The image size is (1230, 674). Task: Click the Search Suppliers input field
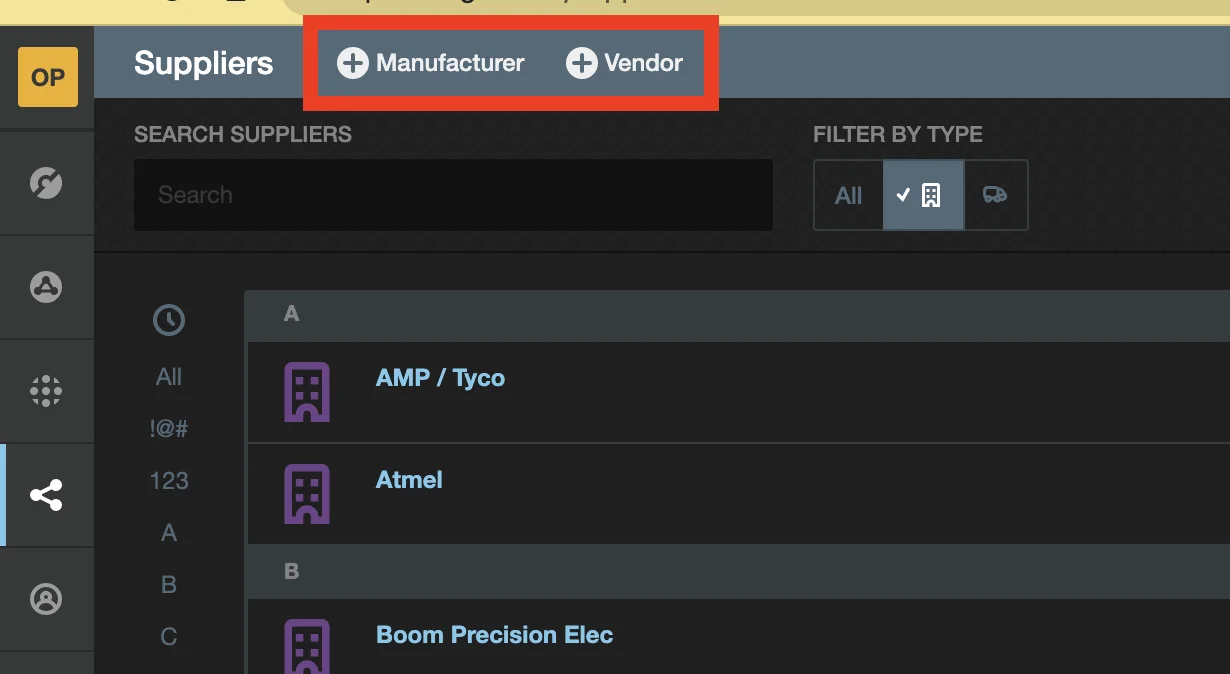[453, 195]
